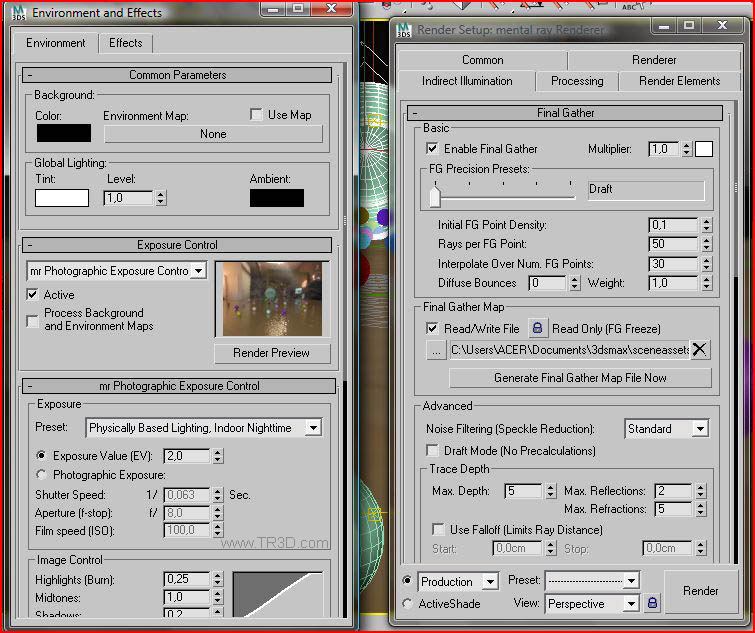Click the Environment Map None button

click(213, 134)
